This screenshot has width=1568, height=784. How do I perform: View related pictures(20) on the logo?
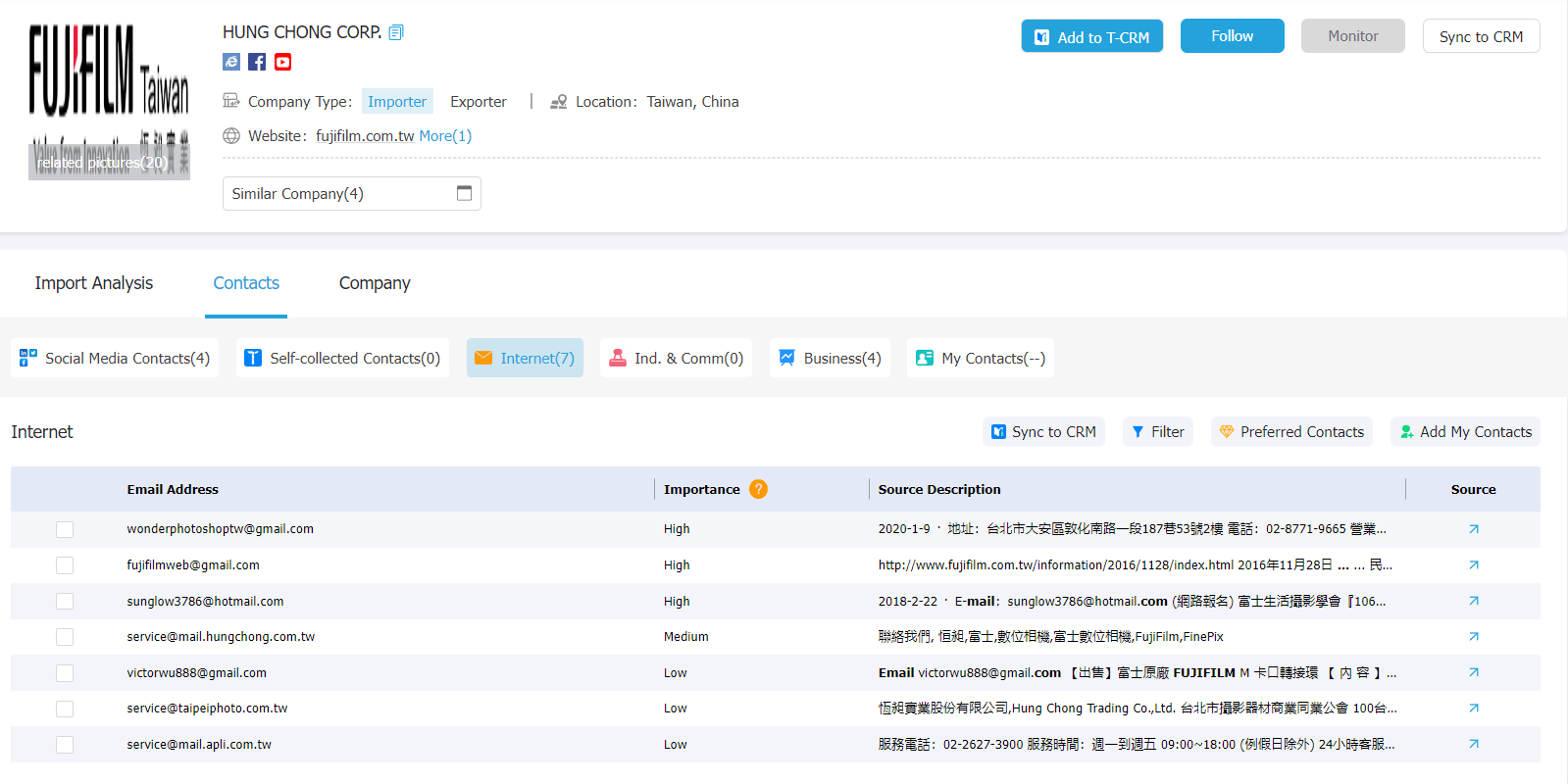point(109,163)
